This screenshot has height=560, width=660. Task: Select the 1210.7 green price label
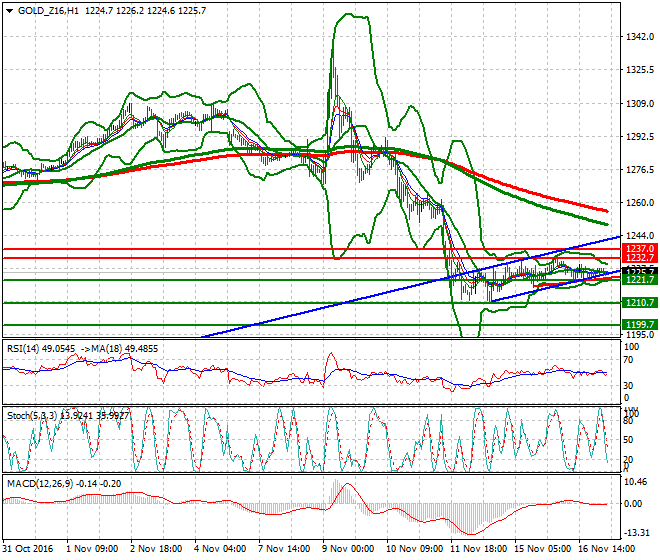pos(639,303)
